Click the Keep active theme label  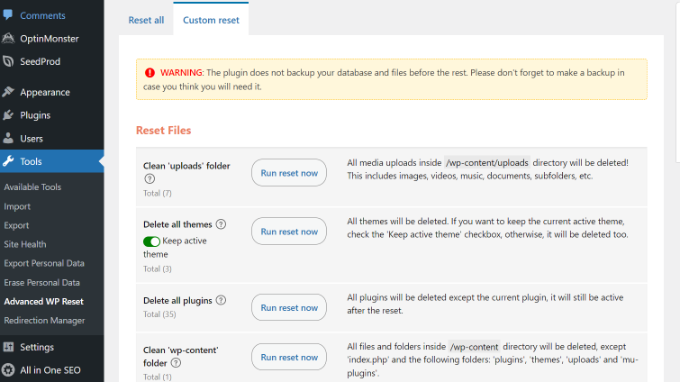[175, 247]
